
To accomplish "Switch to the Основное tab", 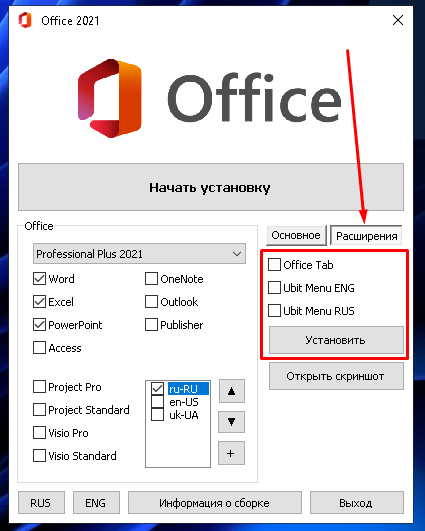I will pos(296,235).
